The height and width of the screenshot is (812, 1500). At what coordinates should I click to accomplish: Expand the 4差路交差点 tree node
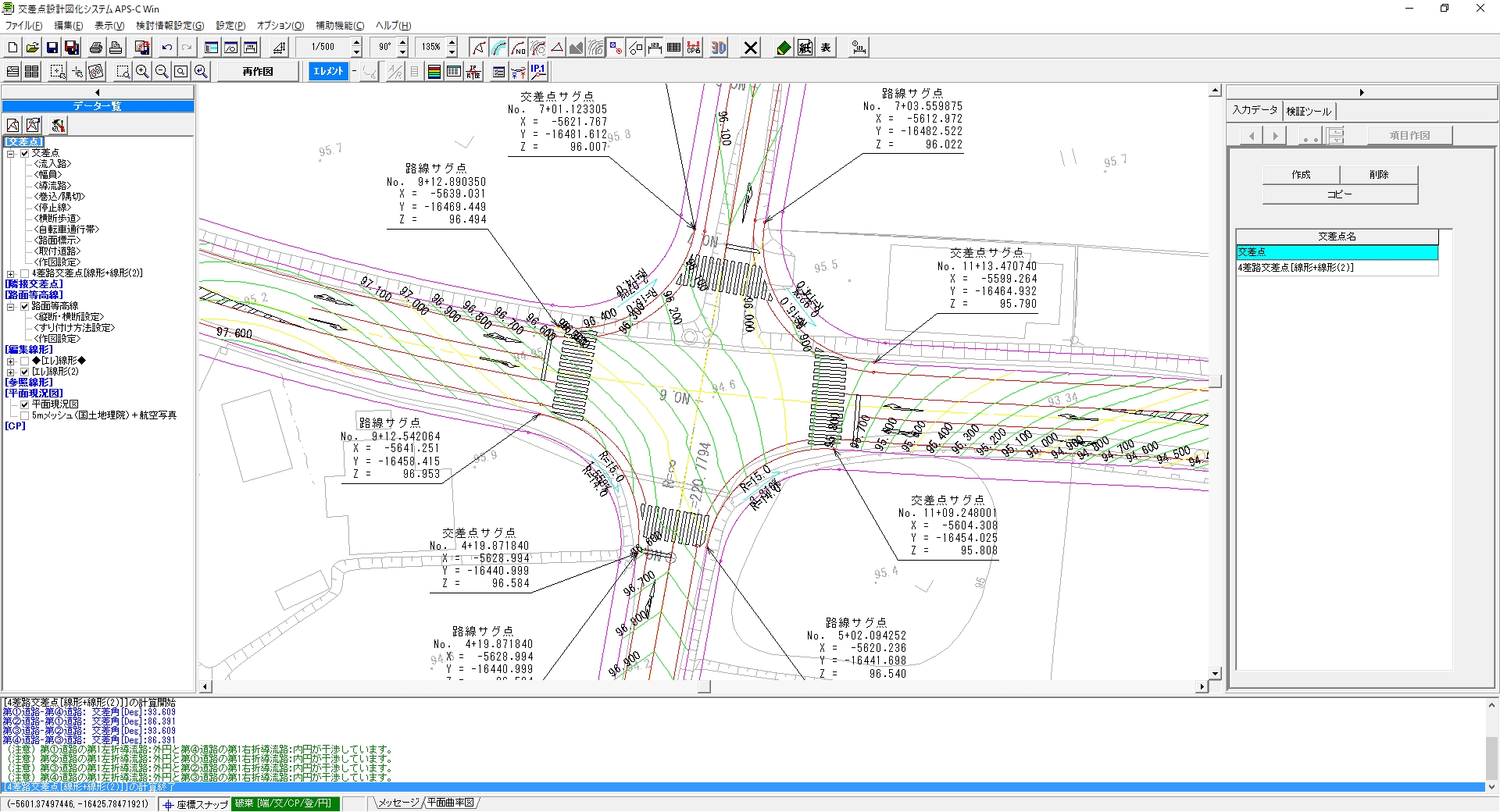[x=11, y=273]
